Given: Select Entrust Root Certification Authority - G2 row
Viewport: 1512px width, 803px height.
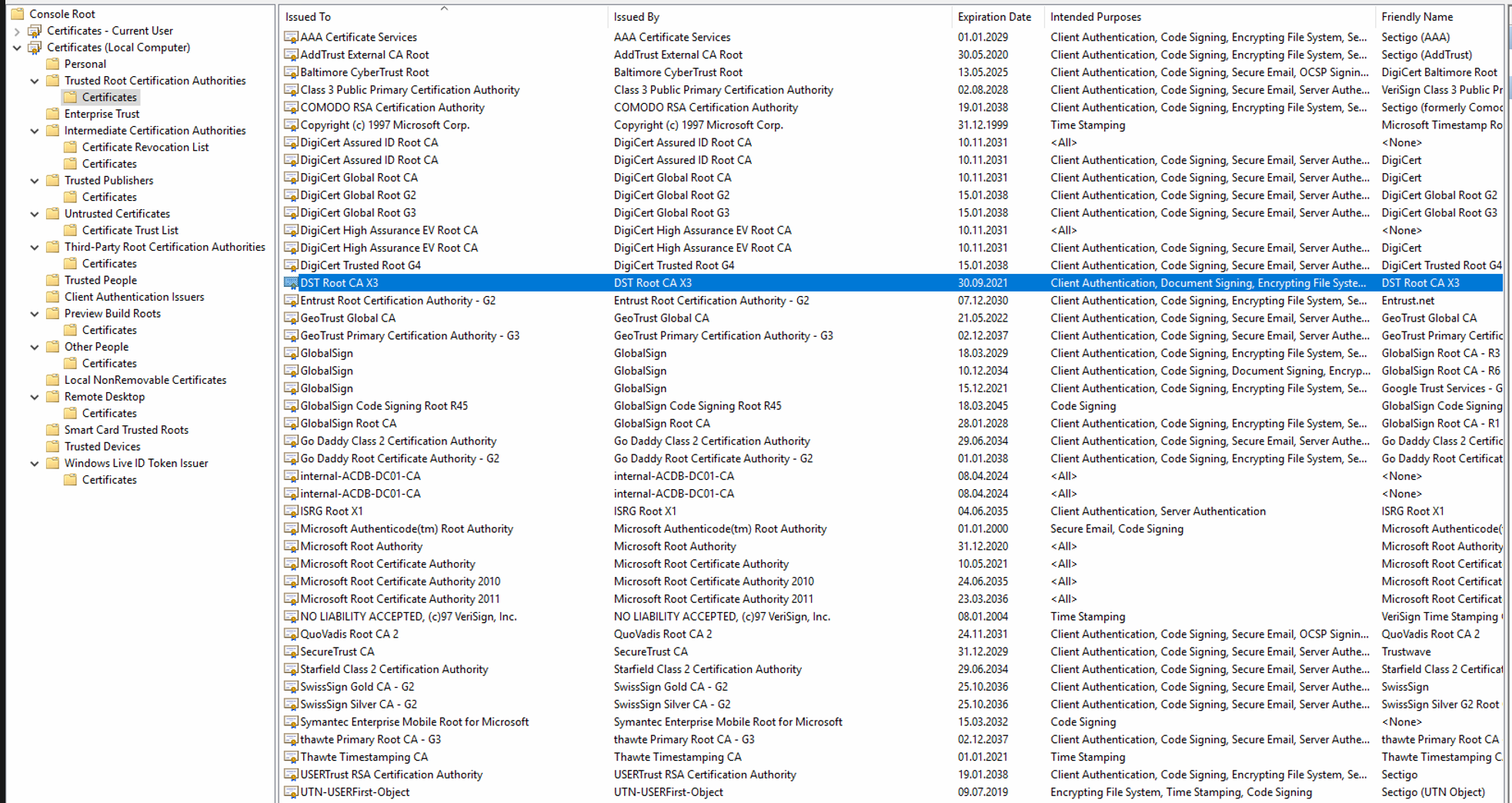Looking at the screenshot, I should pos(893,301).
